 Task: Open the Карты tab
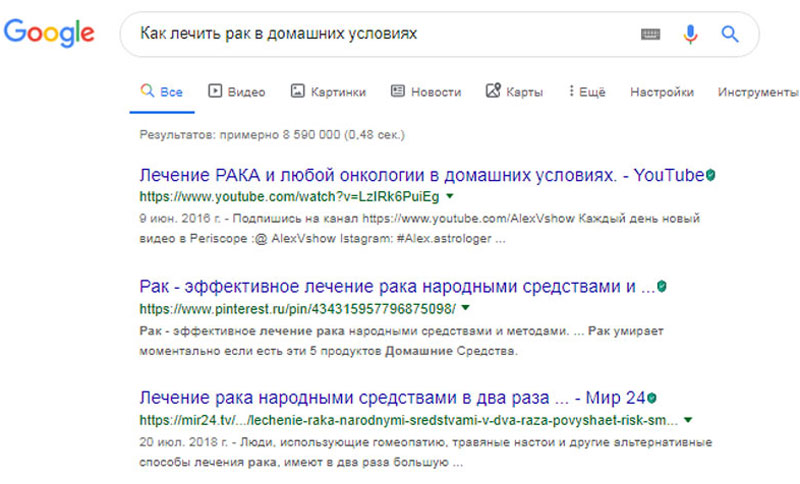(x=514, y=92)
